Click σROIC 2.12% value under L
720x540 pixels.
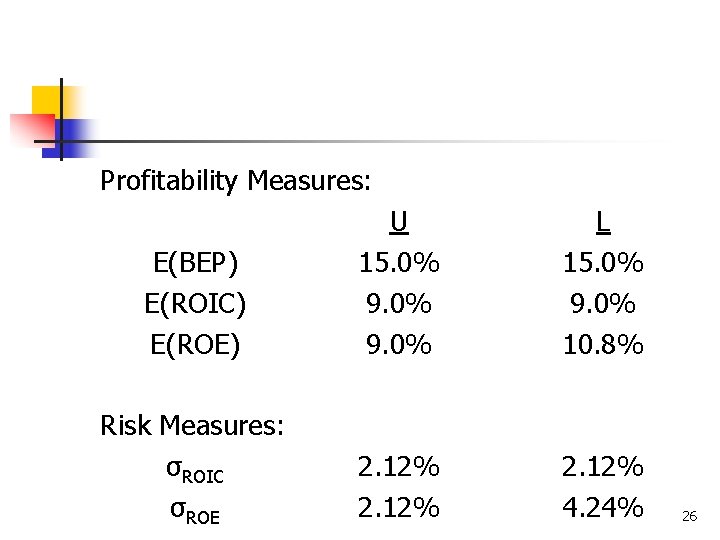(x=602, y=467)
